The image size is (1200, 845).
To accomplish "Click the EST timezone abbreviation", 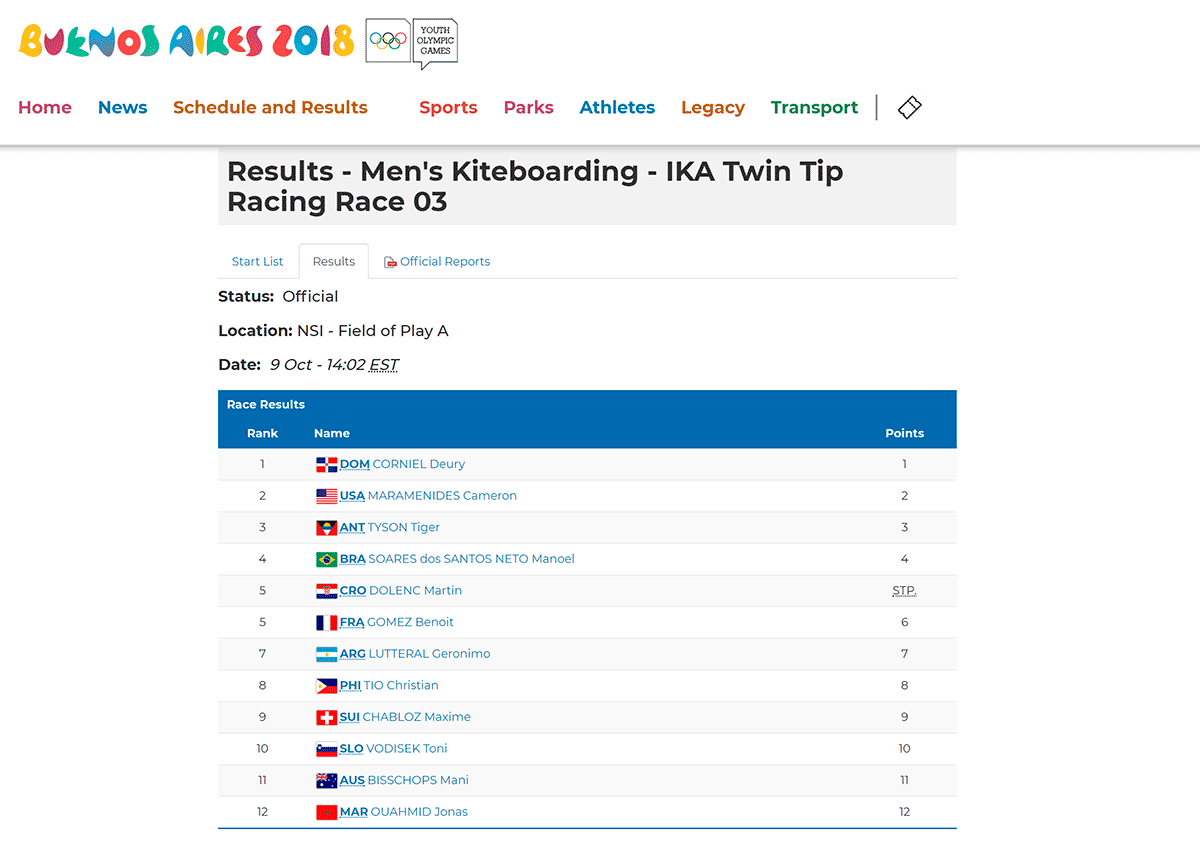I will click(384, 365).
